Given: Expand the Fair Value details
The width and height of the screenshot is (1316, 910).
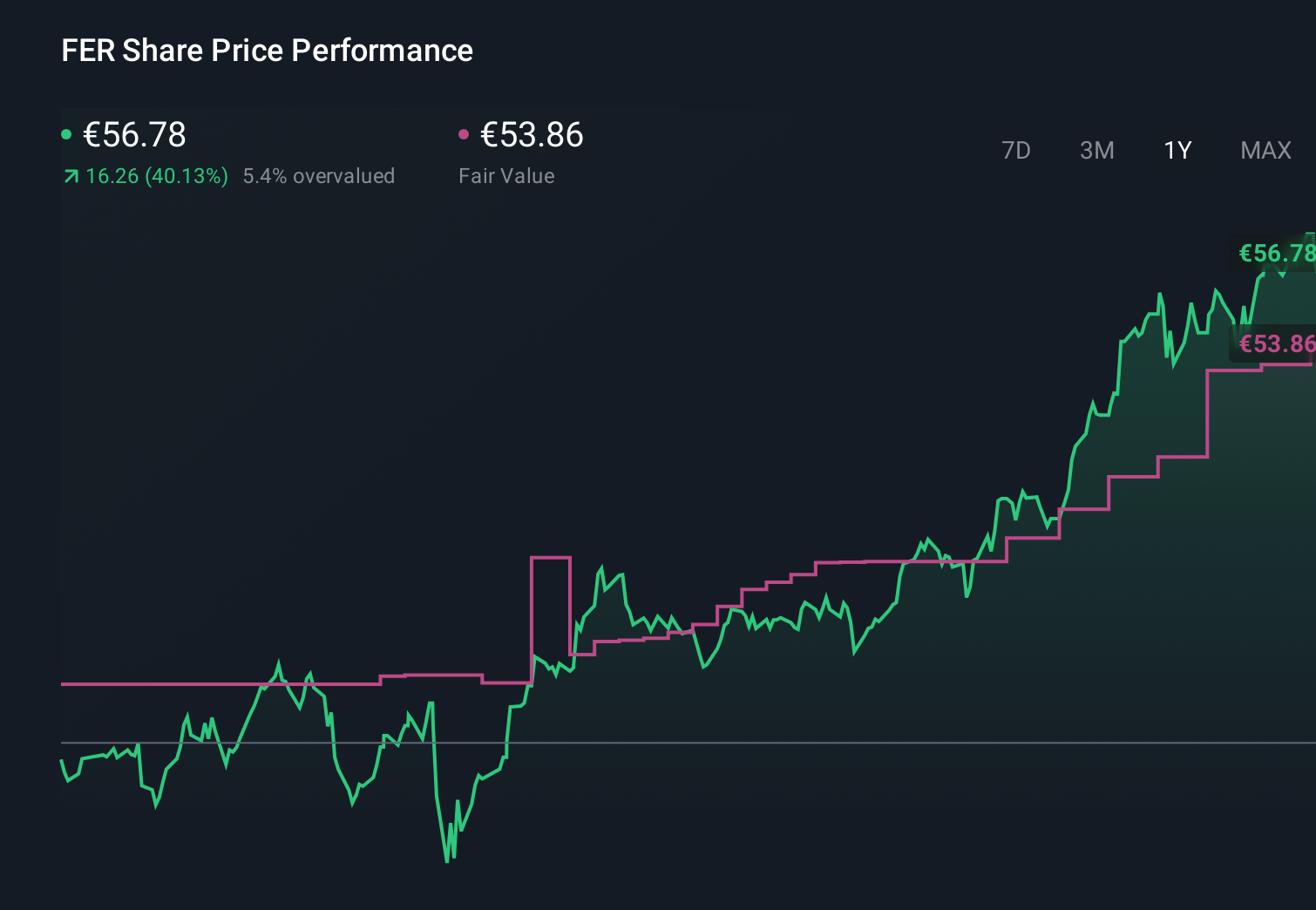Looking at the screenshot, I should point(507,176).
